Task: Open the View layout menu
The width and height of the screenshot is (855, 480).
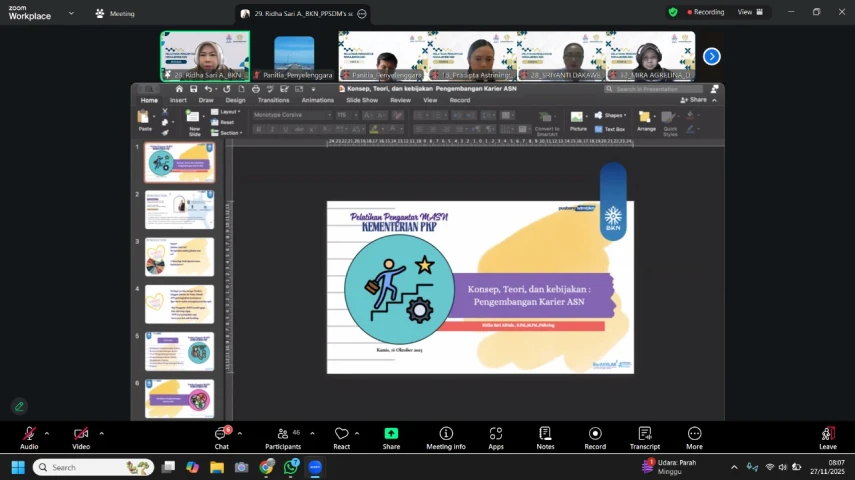Action: 750,12
